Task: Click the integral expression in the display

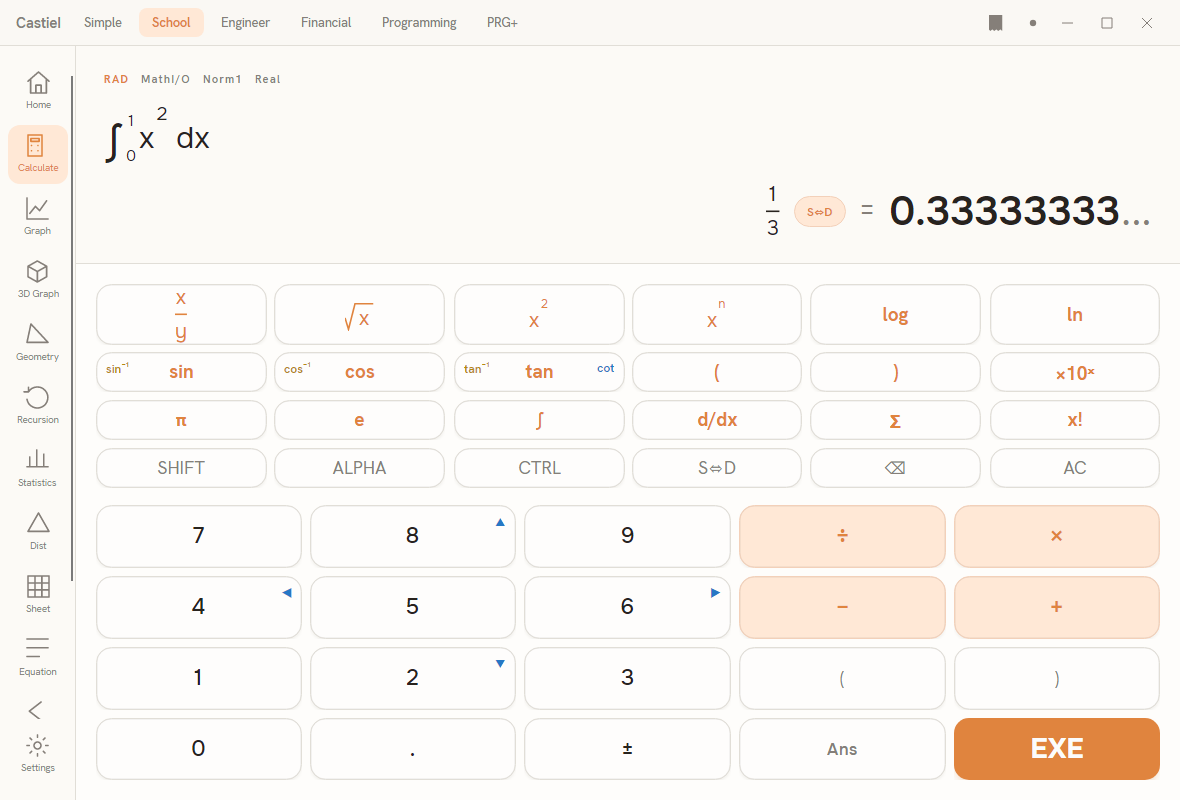Action: click(157, 135)
